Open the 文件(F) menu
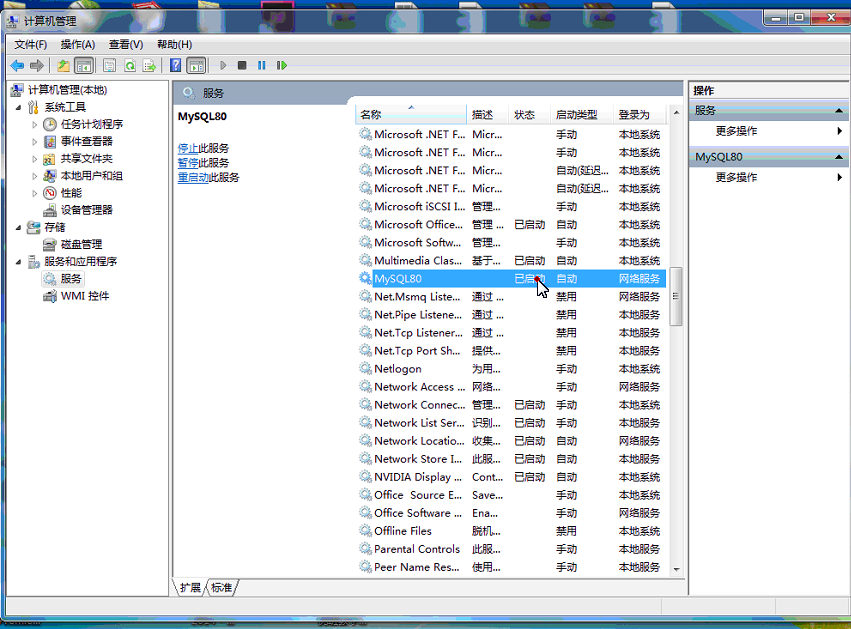 pos(30,45)
